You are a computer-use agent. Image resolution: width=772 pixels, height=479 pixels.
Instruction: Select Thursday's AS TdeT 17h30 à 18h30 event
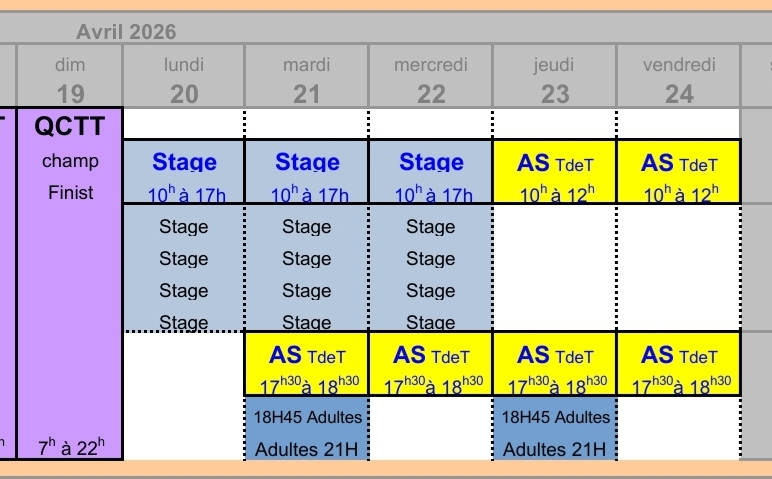(x=554, y=365)
